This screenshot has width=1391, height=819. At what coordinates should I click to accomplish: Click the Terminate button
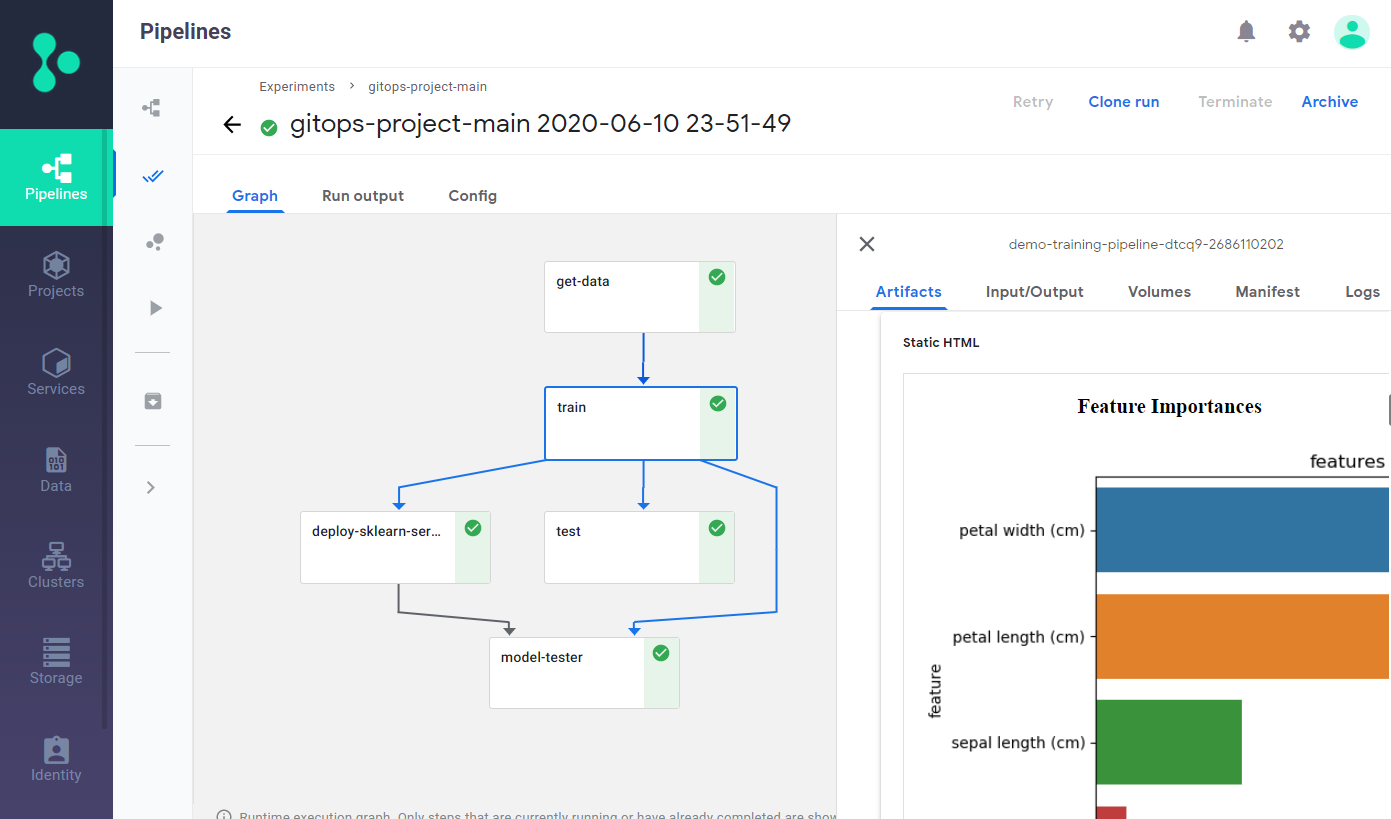point(1235,102)
